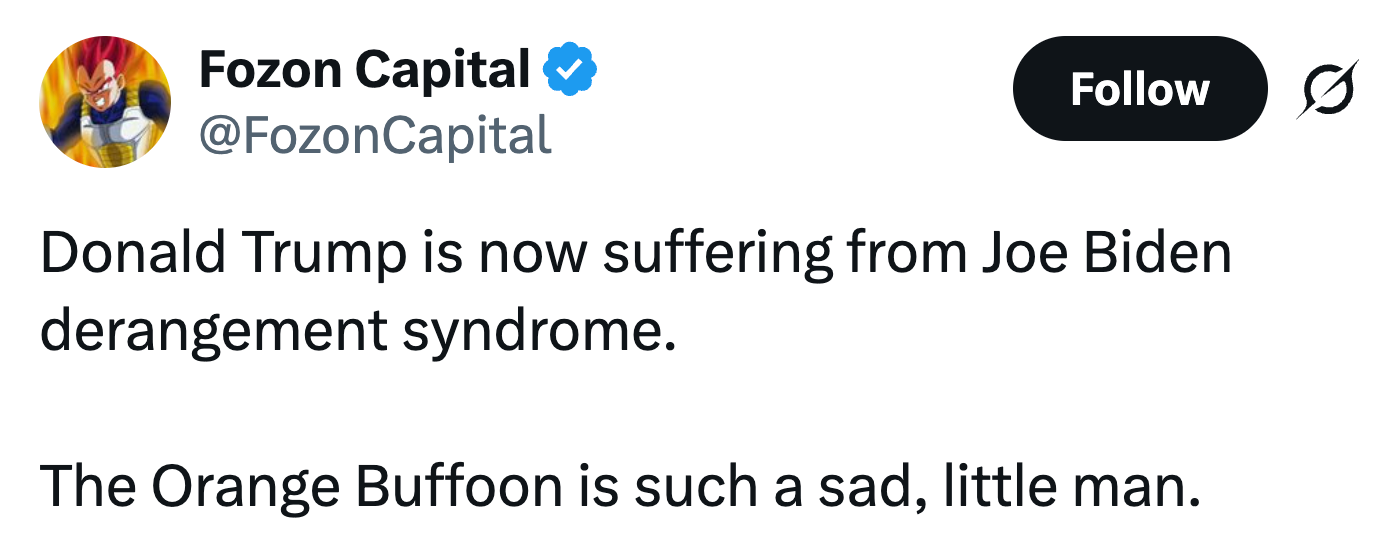Open the Fozon Capital display name
Viewport: 1374px width, 548px height.
tap(364, 69)
